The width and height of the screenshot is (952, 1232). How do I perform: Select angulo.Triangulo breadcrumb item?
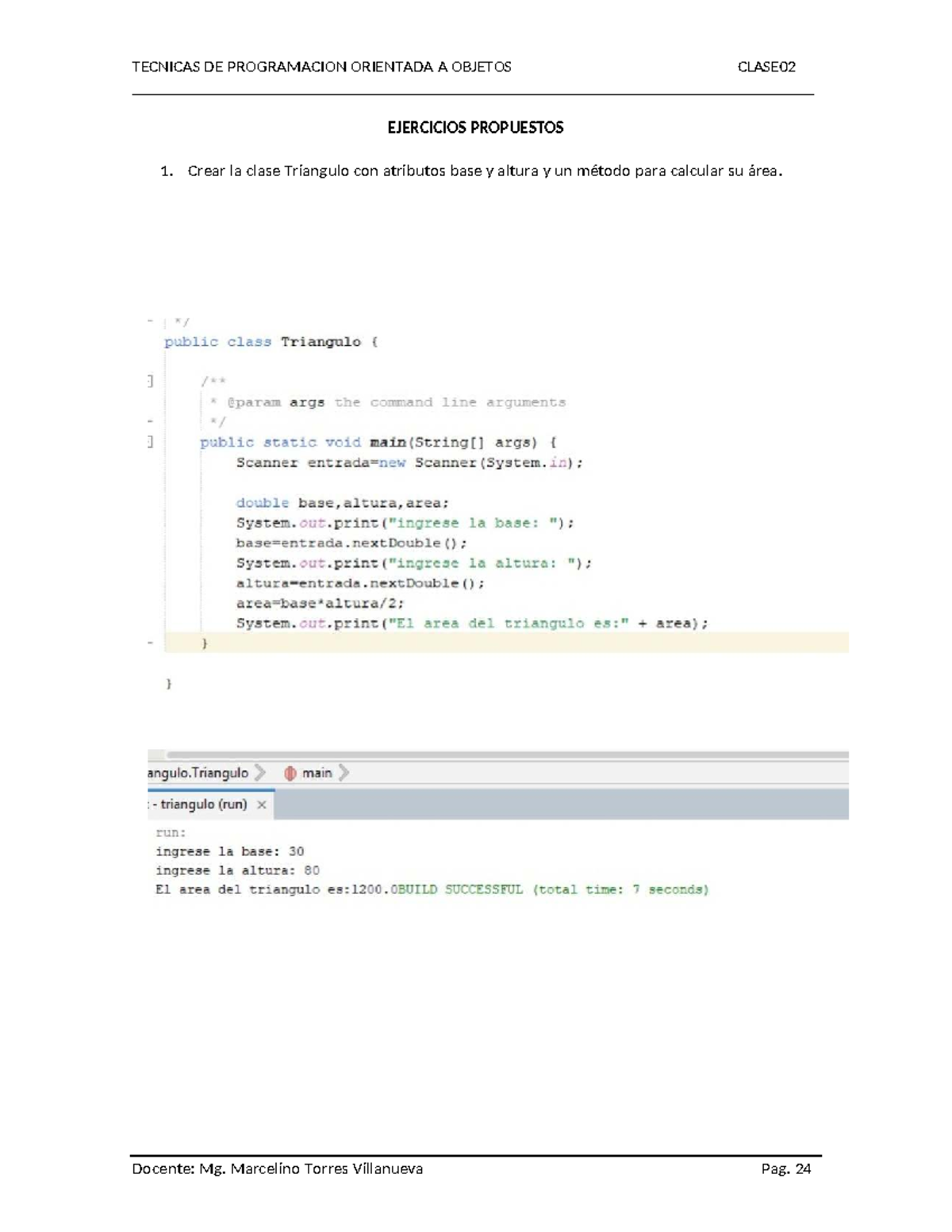point(198,773)
